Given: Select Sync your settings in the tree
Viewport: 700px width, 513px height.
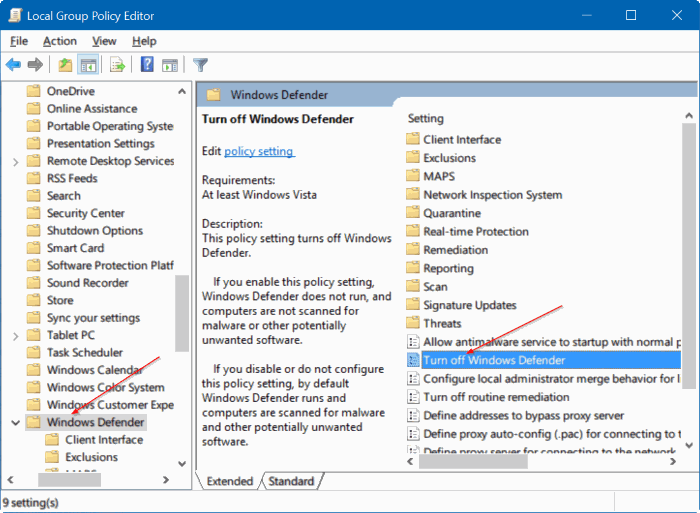Looking at the screenshot, I should coord(93,317).
